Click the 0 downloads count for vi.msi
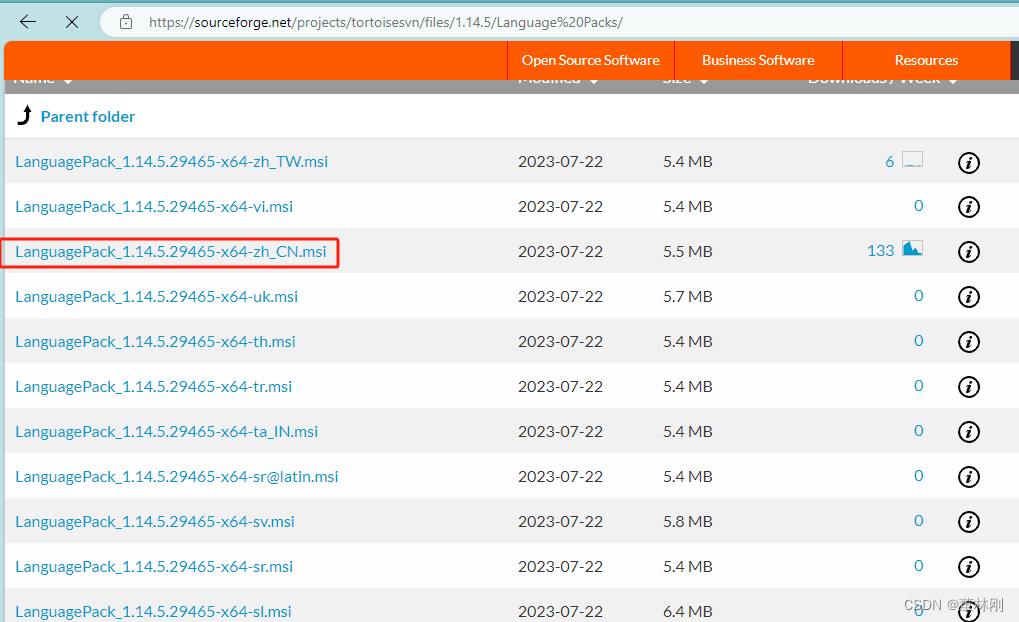This screenshot has height=622, width=1019. point(918,205)
